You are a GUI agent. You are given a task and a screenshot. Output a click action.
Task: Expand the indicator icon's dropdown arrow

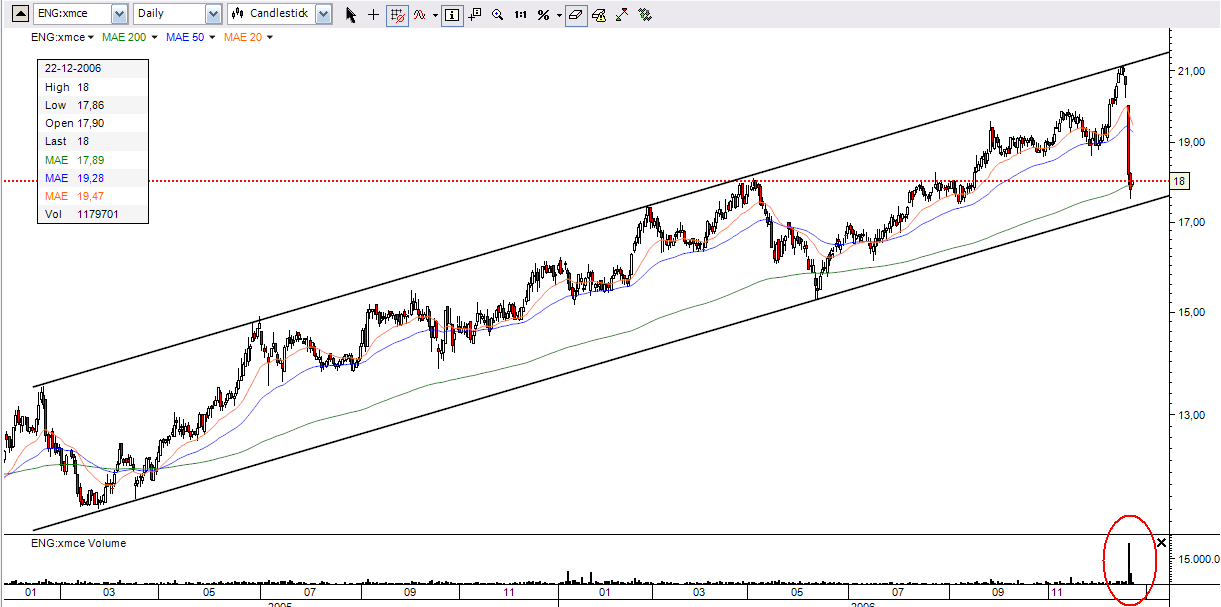pos(435,15)
